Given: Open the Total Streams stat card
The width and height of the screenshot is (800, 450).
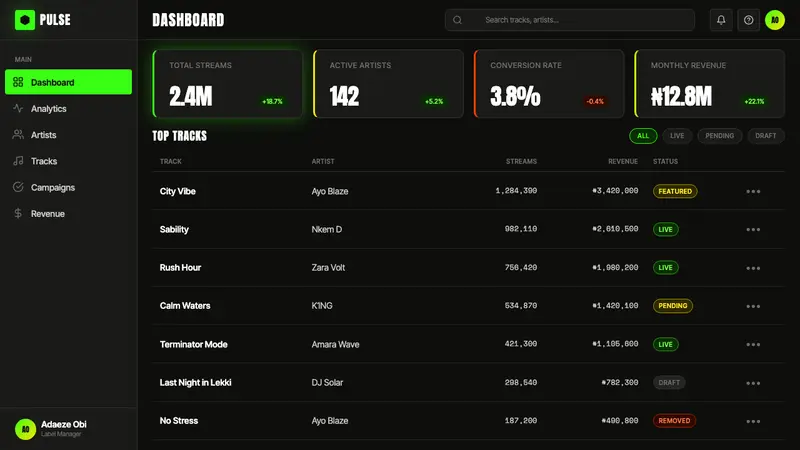Looking at the screenshot, I should pos(228,84).
